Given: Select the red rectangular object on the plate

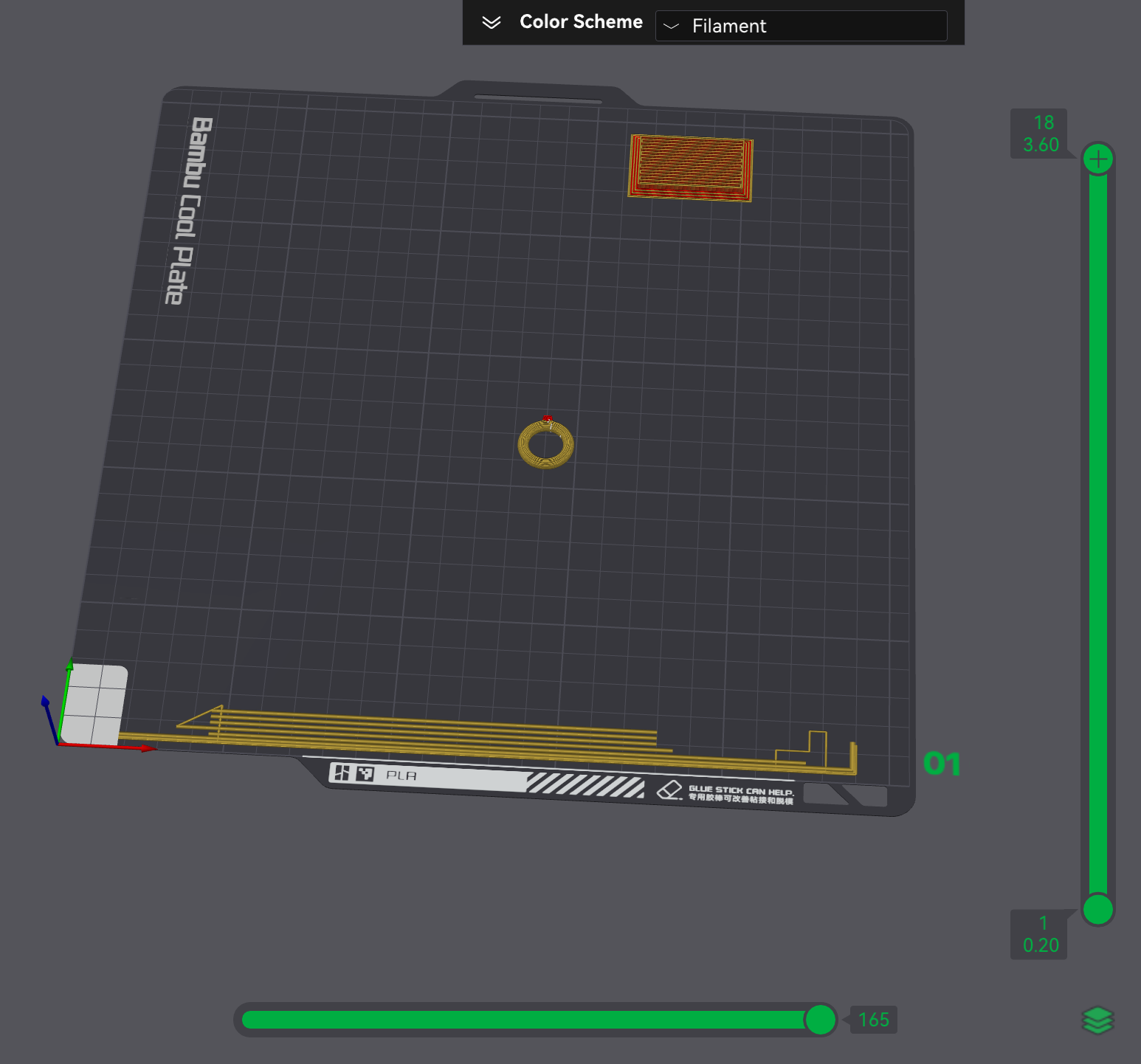Looking at the screenshot, I should point(690,167).
